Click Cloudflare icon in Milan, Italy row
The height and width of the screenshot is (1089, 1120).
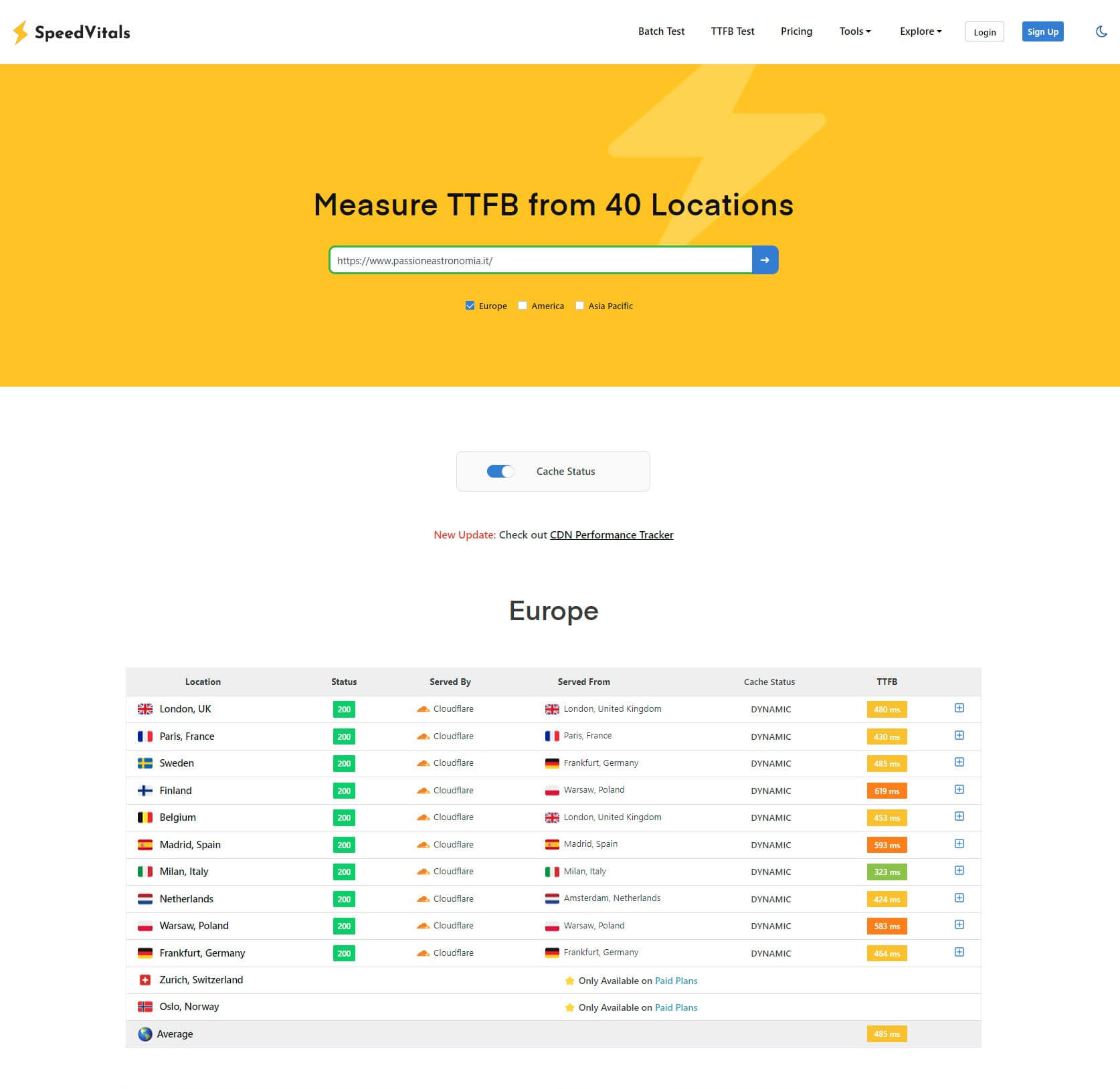(424, 872)
